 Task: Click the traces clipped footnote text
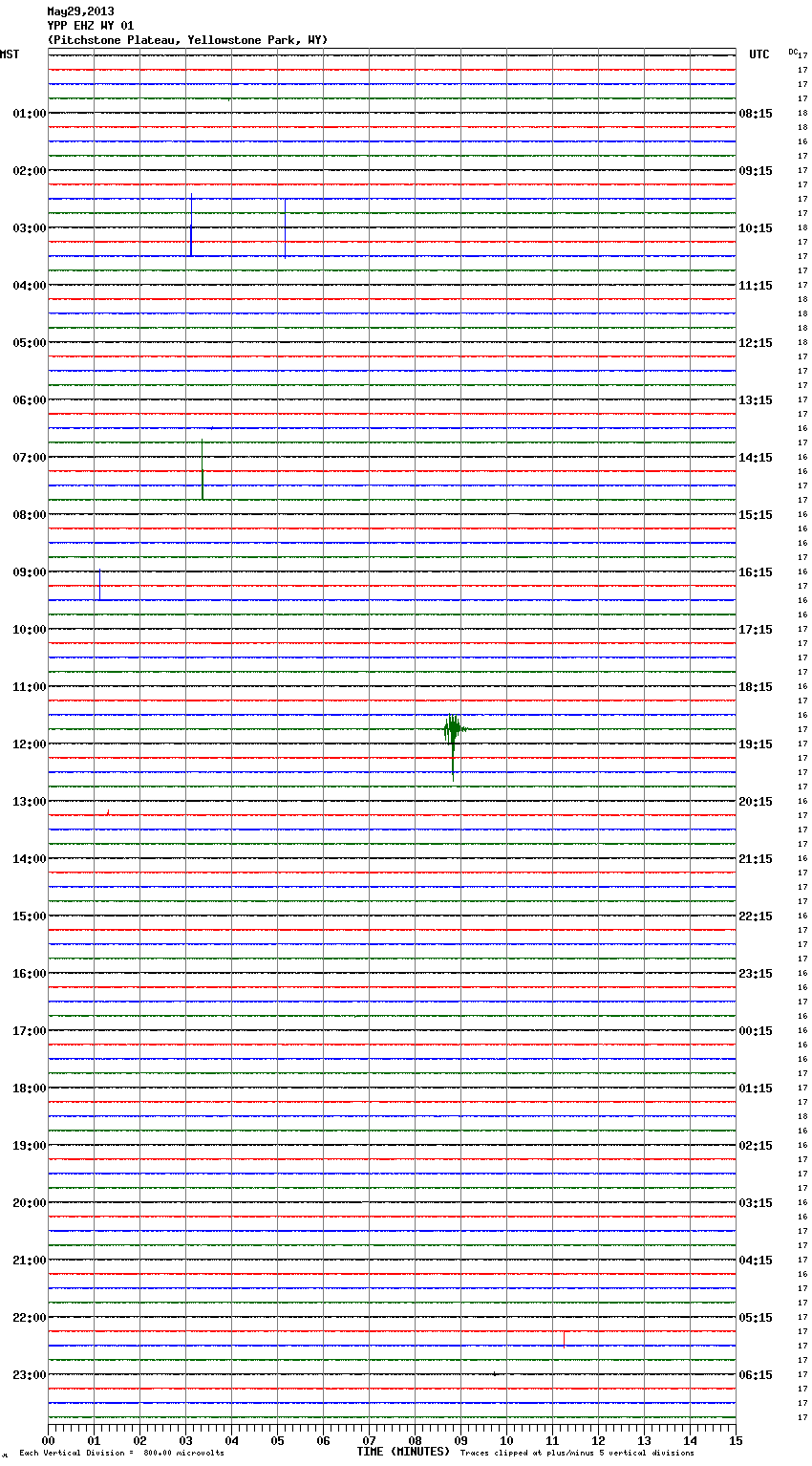(x=577, y=1453)
